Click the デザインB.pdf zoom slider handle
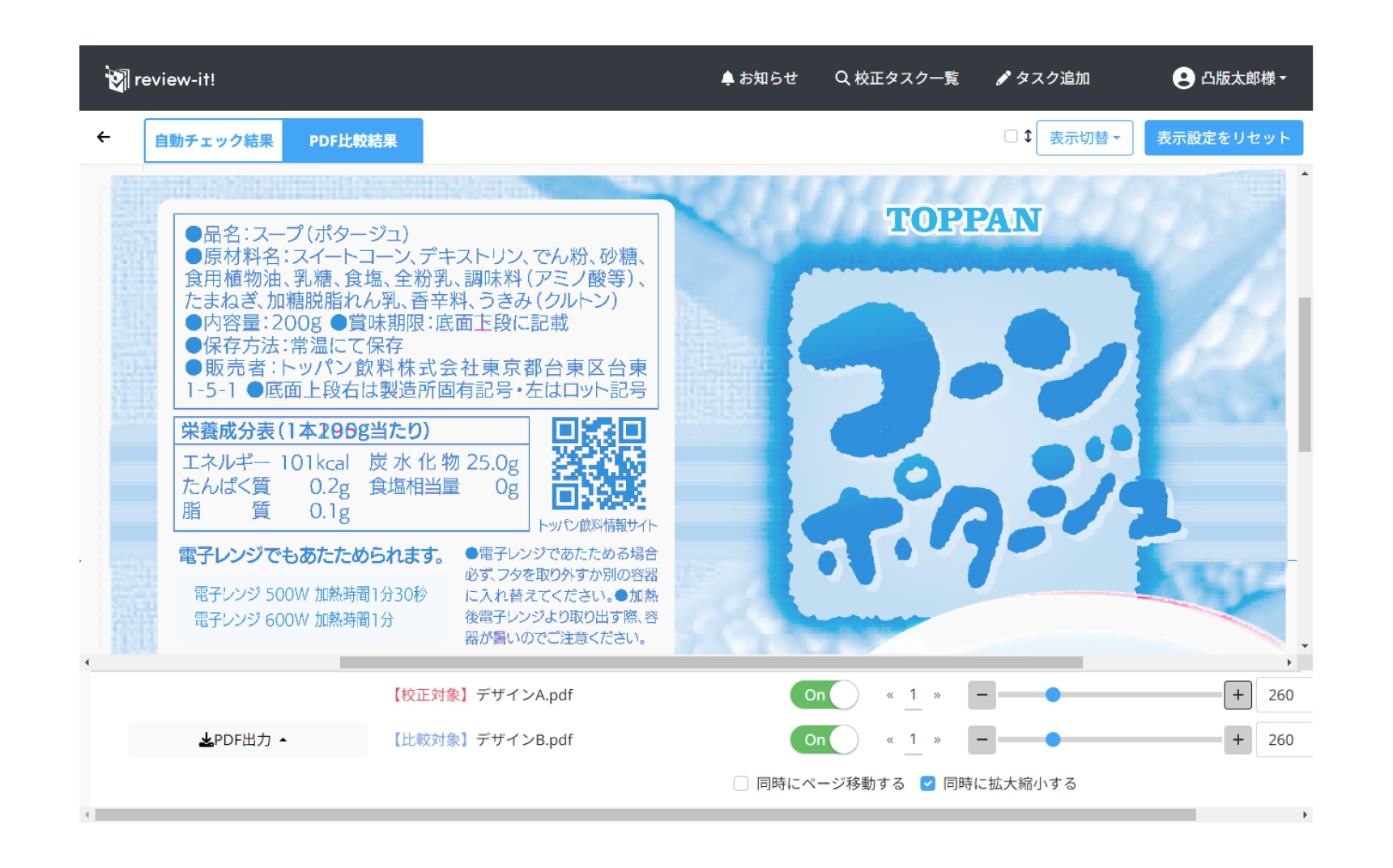This screenshot has height=868, width=1393. (x=1053, y=739)
